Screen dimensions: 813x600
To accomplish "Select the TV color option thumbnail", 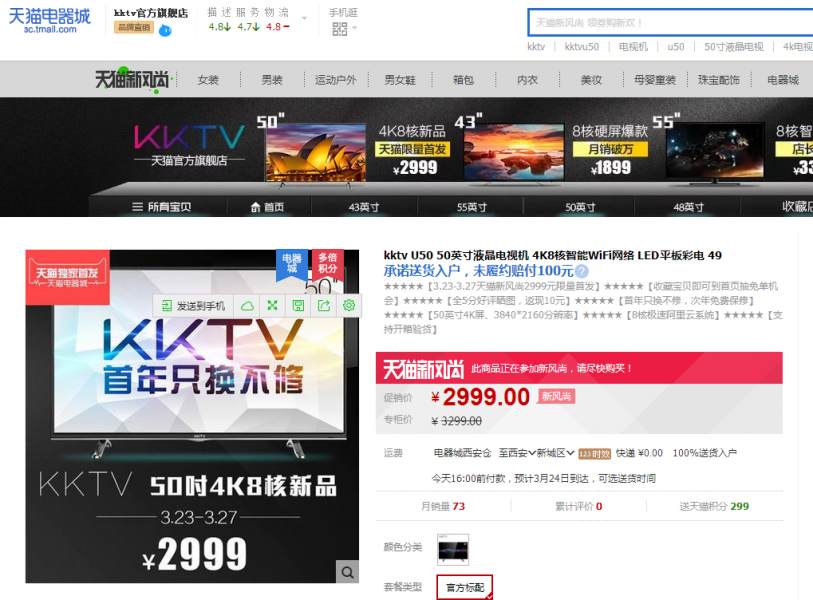I will (453, 549).
